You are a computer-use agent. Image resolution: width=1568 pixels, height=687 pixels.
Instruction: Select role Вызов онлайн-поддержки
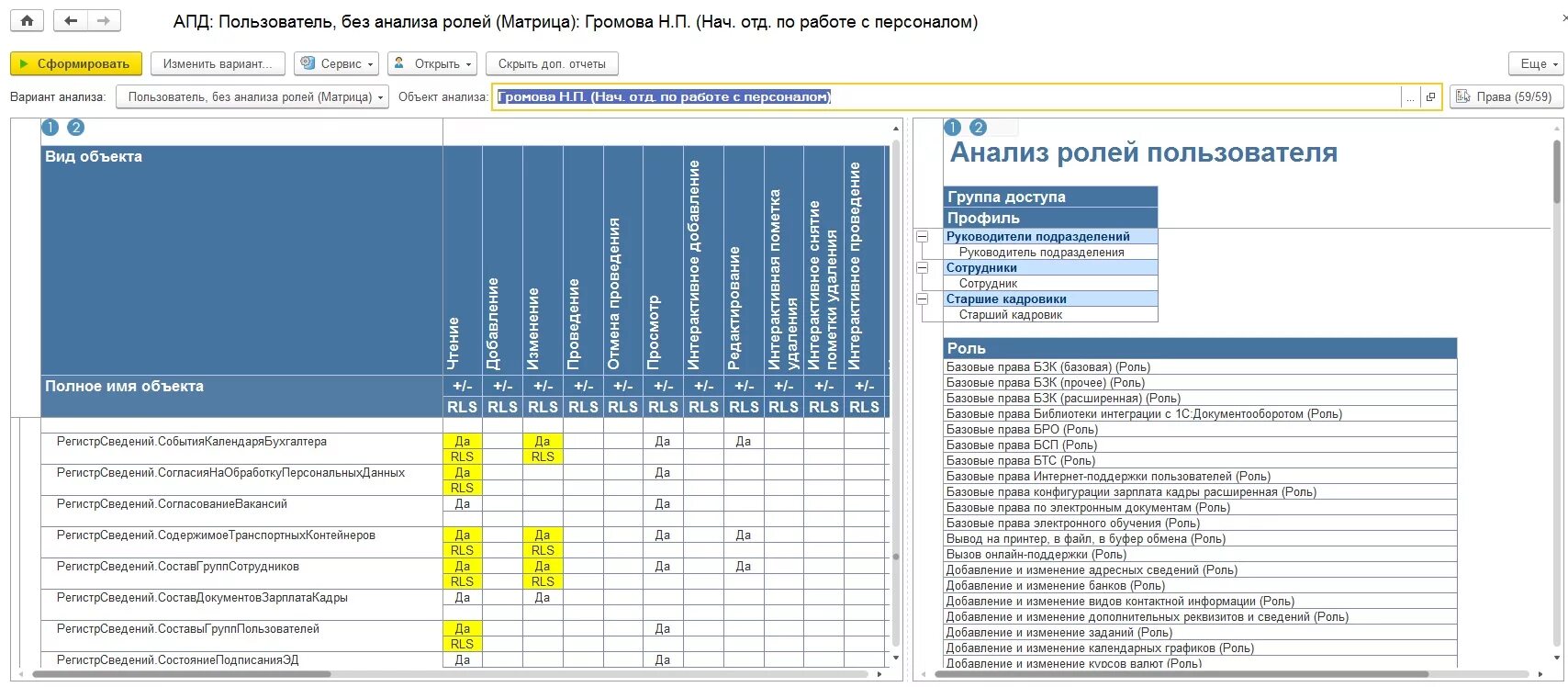click(x=1201, y=555)
